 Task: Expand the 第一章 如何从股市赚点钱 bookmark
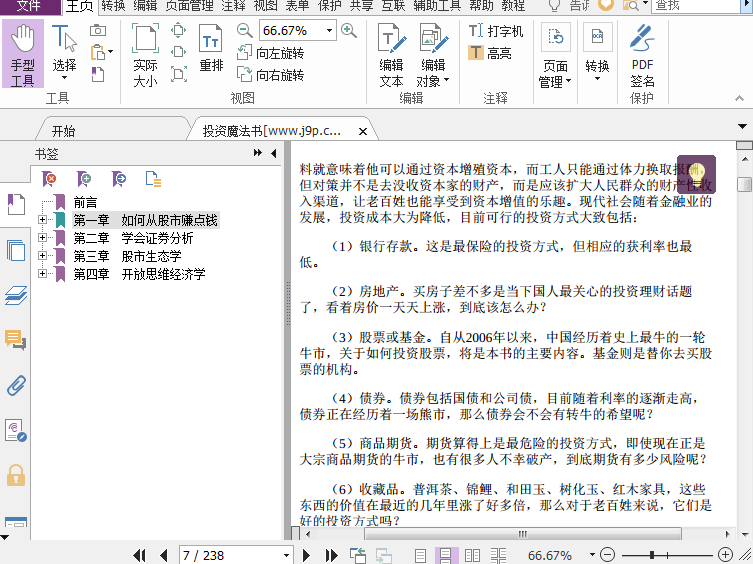click(x=42, y=220)
